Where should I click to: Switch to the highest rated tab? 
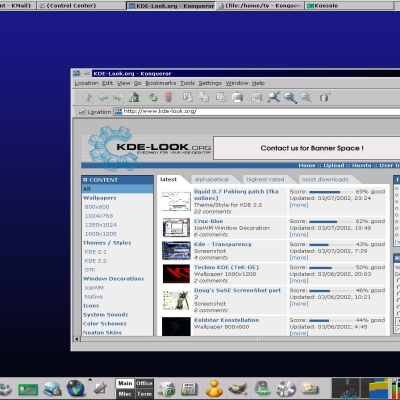point(265,179)
